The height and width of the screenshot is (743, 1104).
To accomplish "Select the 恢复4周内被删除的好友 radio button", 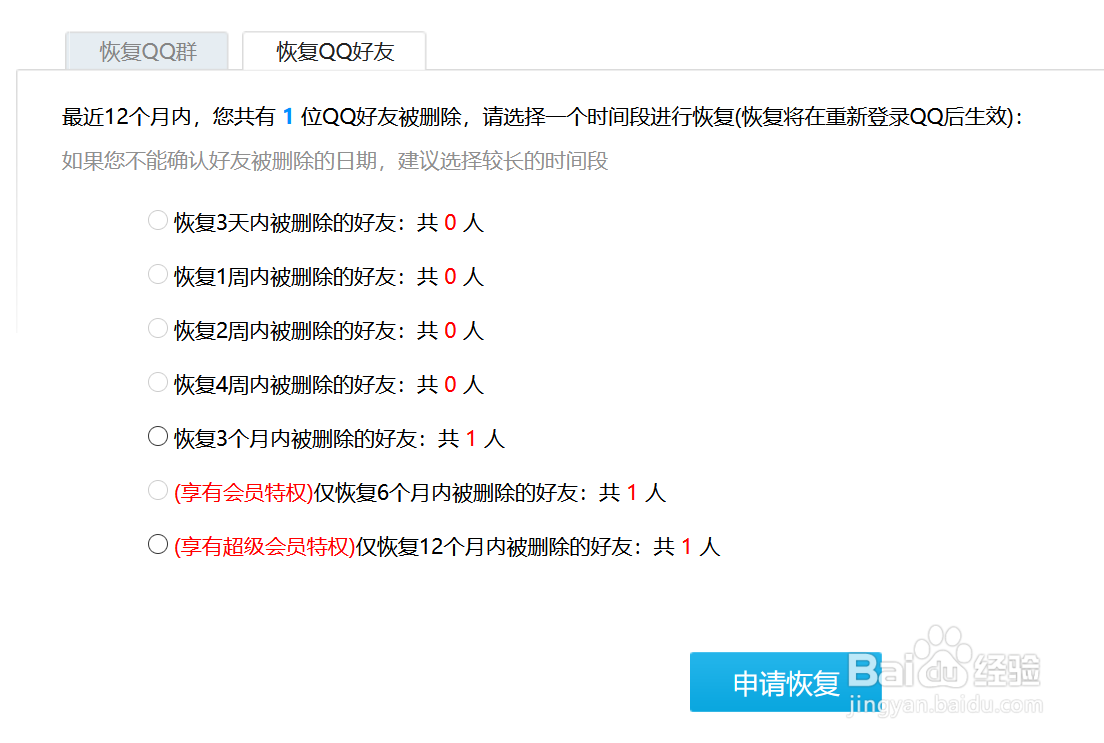I will (158, 382).
